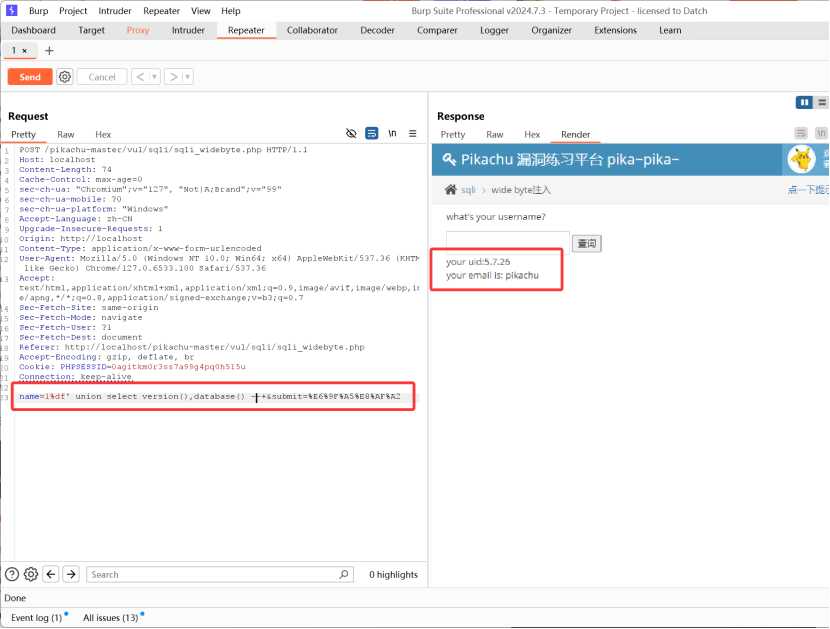Click the sqli breadcrumb link
The image size is (830, 629).
pos(468,190)
